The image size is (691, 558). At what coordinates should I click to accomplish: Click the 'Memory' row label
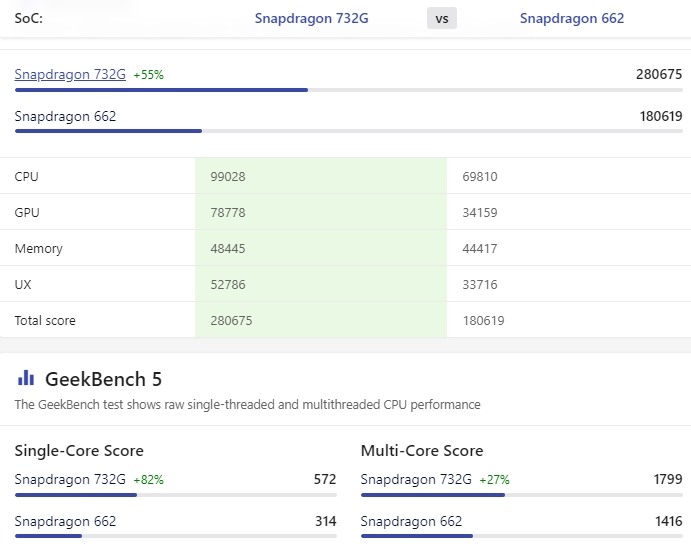(39, 249)
